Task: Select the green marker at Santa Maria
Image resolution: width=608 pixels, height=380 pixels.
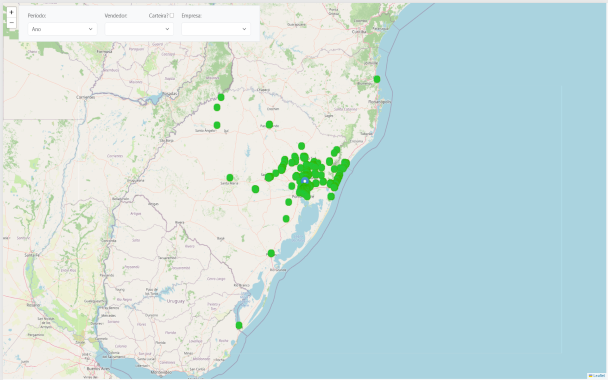Action: (230, 178)
